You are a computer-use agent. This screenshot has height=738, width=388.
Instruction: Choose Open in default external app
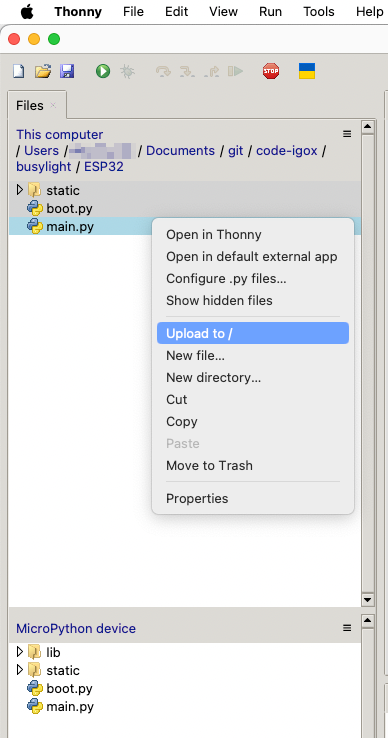coord(253,257)
